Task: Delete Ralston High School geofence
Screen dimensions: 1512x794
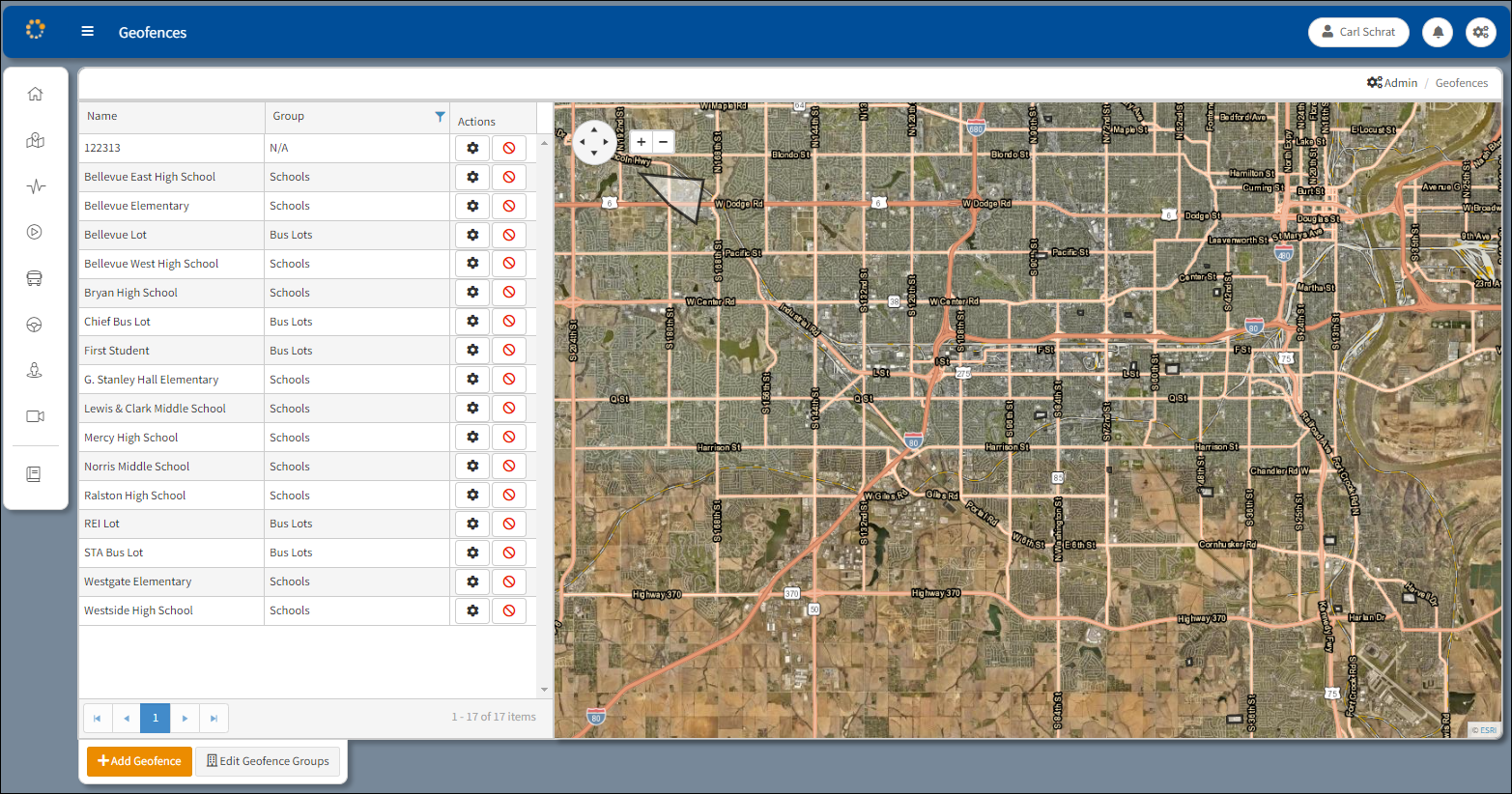Action: tap(509, 495)
